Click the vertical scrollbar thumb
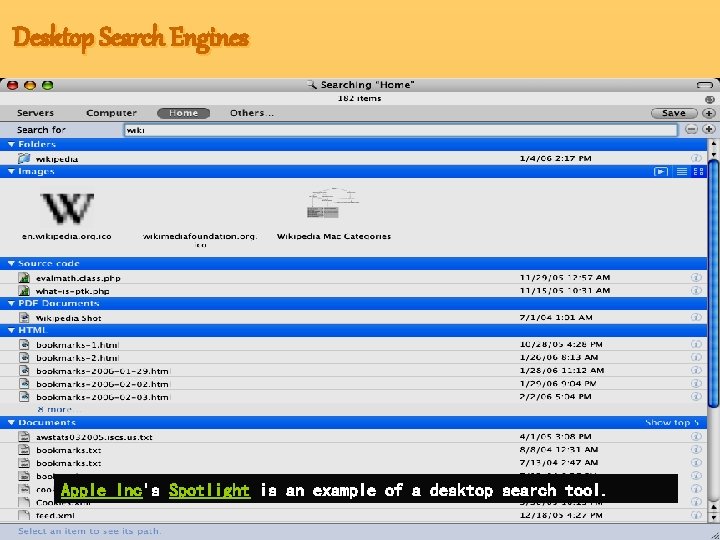Screen dimensions: 720x540 click(713, 283)
